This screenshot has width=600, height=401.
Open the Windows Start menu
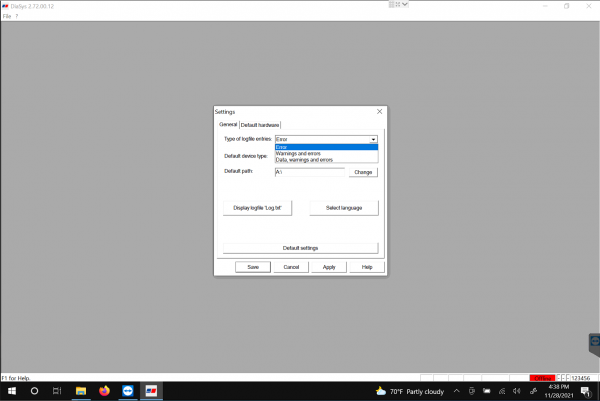[12, 391]
